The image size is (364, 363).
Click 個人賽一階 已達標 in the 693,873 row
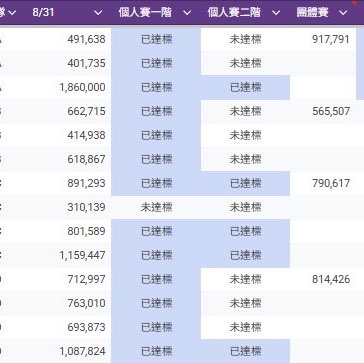point(156,327)
